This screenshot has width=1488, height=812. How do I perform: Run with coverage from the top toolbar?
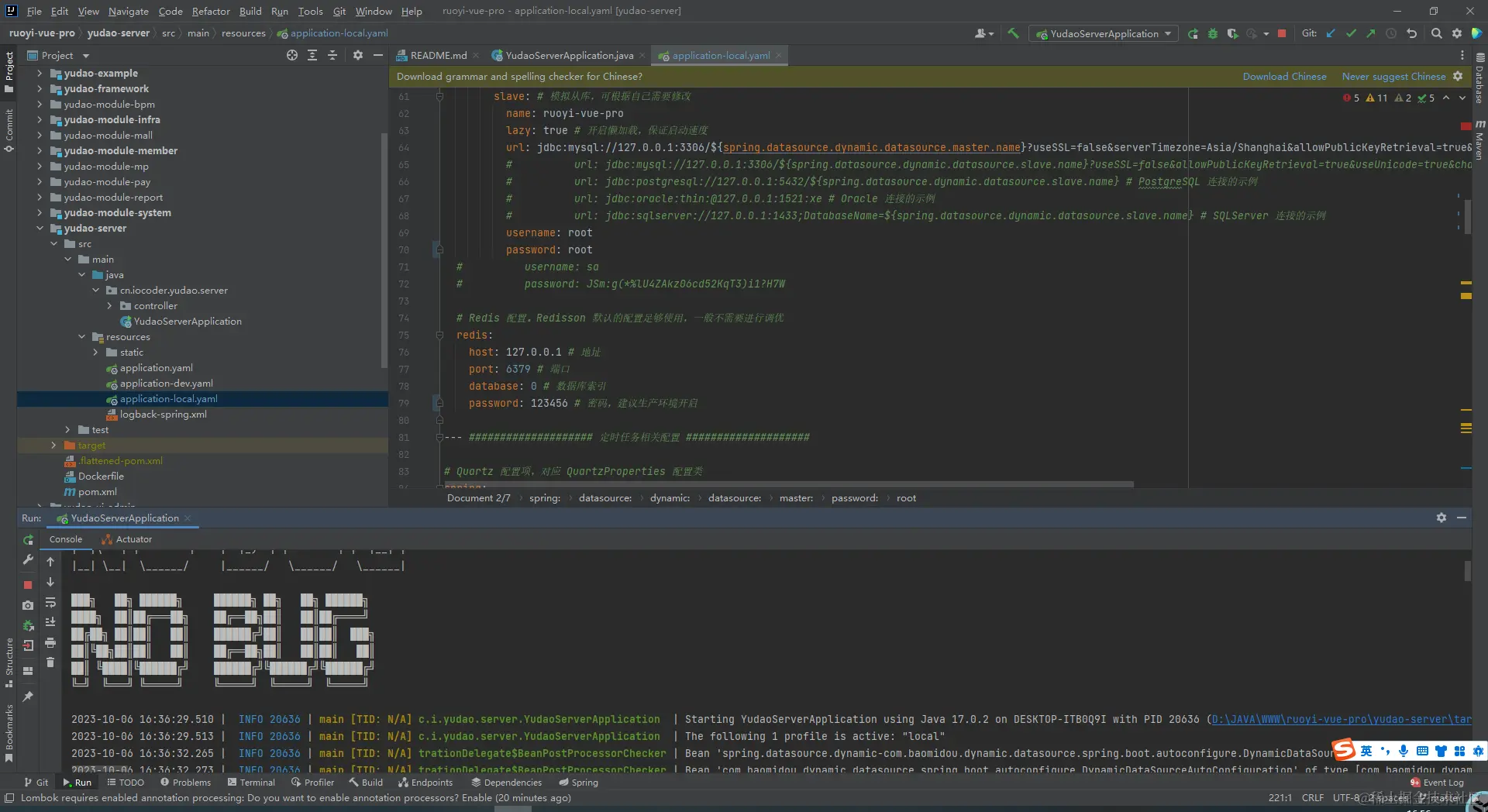[x=1232, y=33]
